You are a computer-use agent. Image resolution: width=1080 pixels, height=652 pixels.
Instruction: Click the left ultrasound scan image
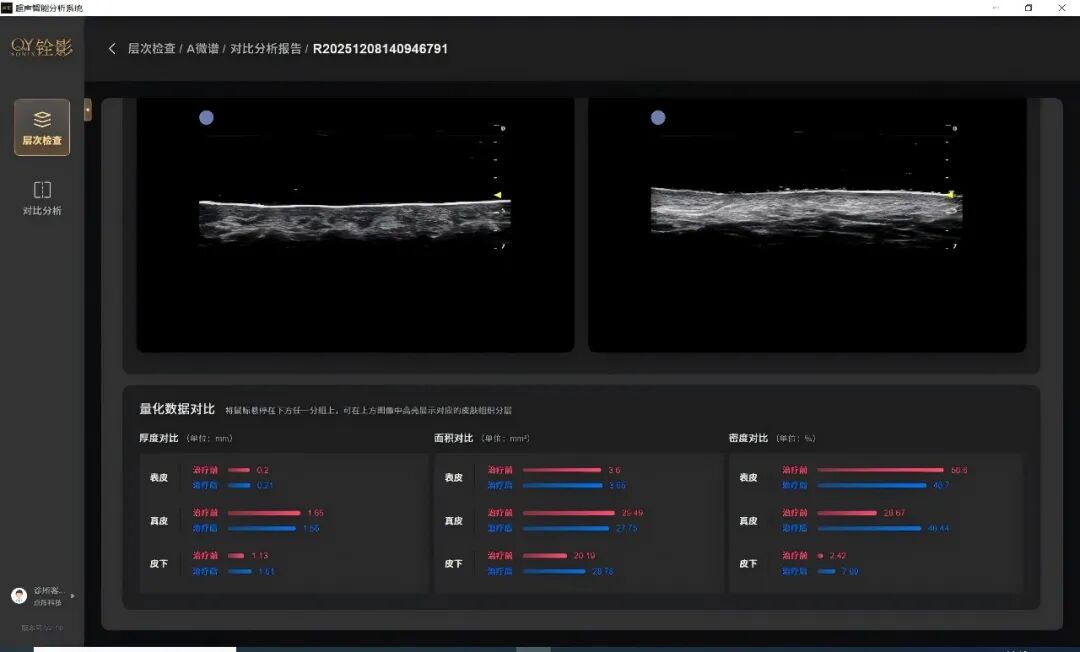coord(355,222)
